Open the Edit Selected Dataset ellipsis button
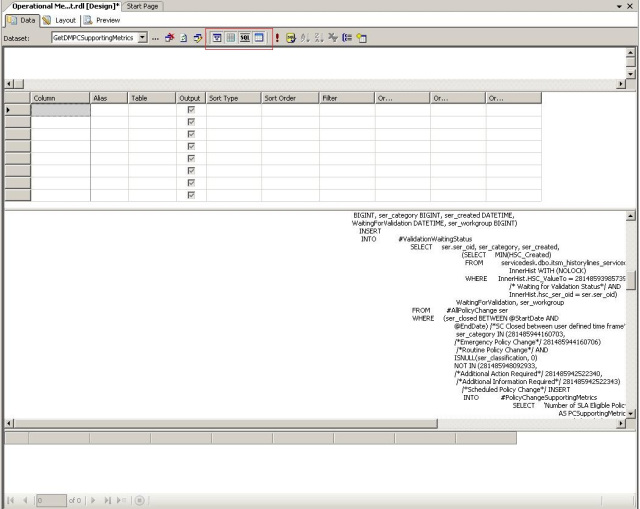The width and height of the screenshot is (640, 509). (x=155, y=38)
